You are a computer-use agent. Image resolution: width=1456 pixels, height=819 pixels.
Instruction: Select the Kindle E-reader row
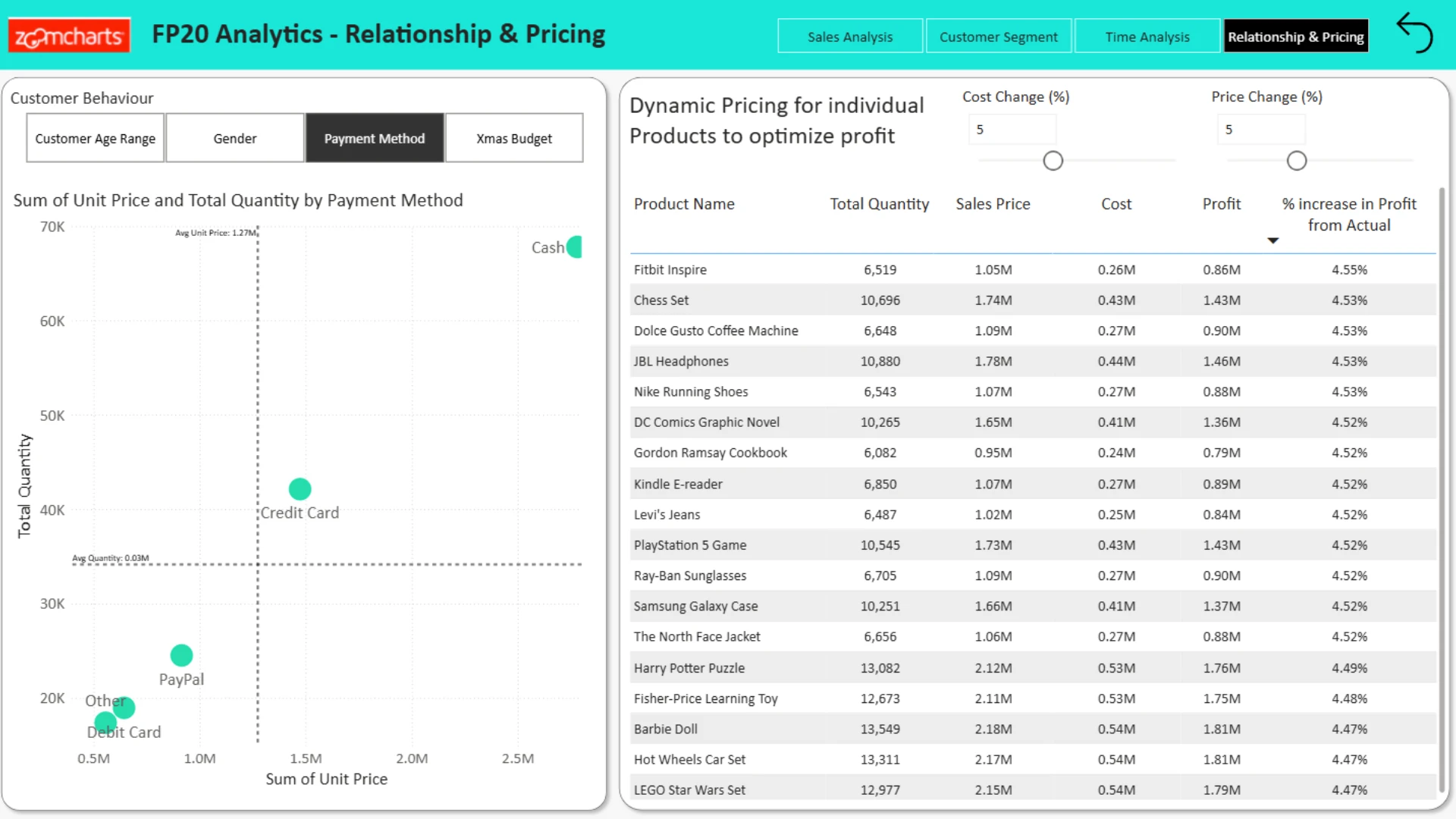tap(1033, 484)
